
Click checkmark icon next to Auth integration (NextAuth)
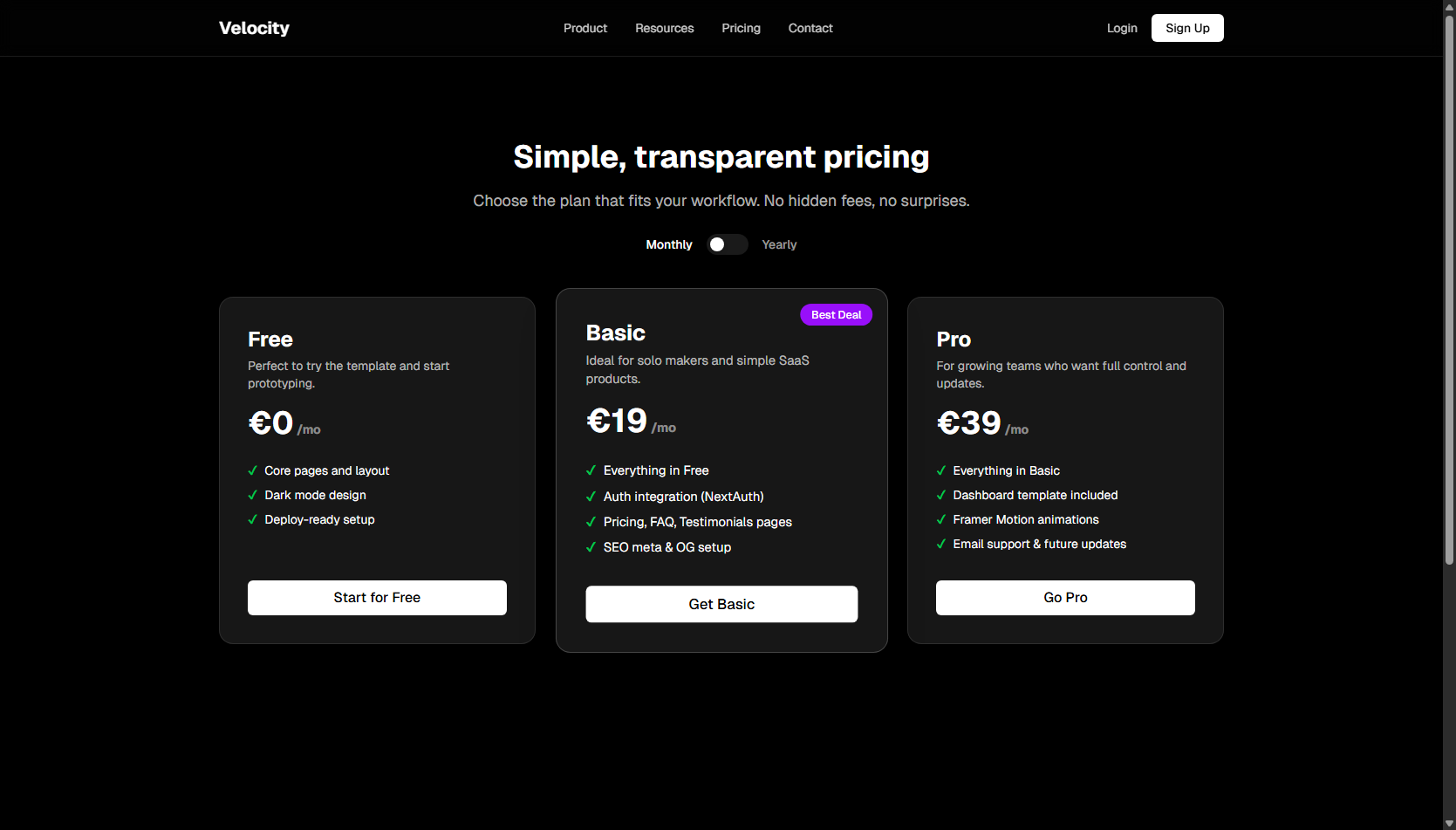(591, 497)
